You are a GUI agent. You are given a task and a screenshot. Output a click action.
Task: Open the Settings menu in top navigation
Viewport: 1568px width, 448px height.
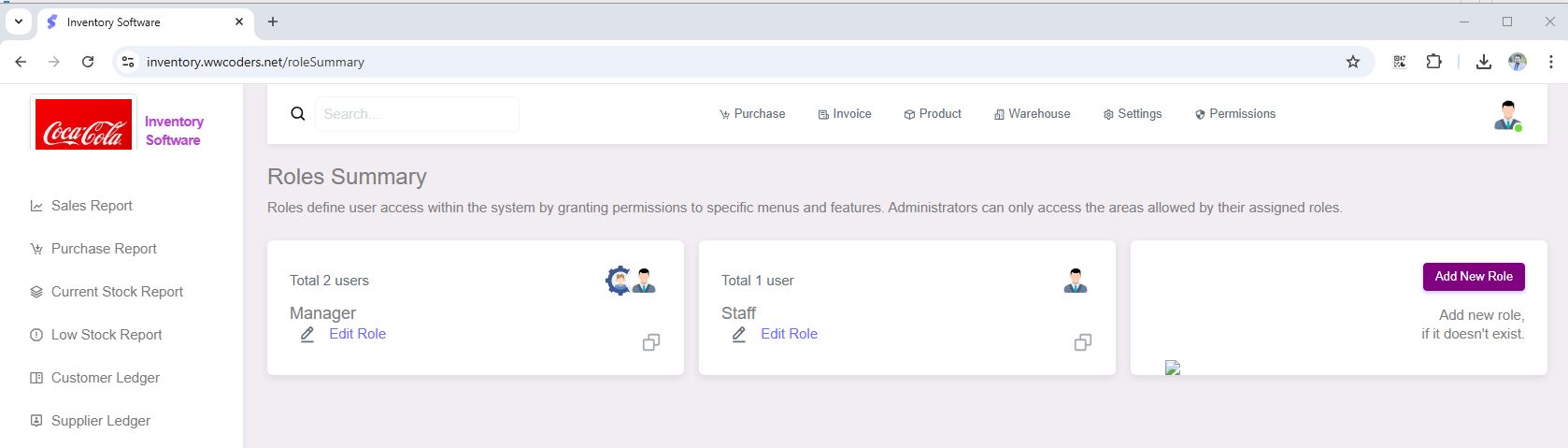(1133, 114)
